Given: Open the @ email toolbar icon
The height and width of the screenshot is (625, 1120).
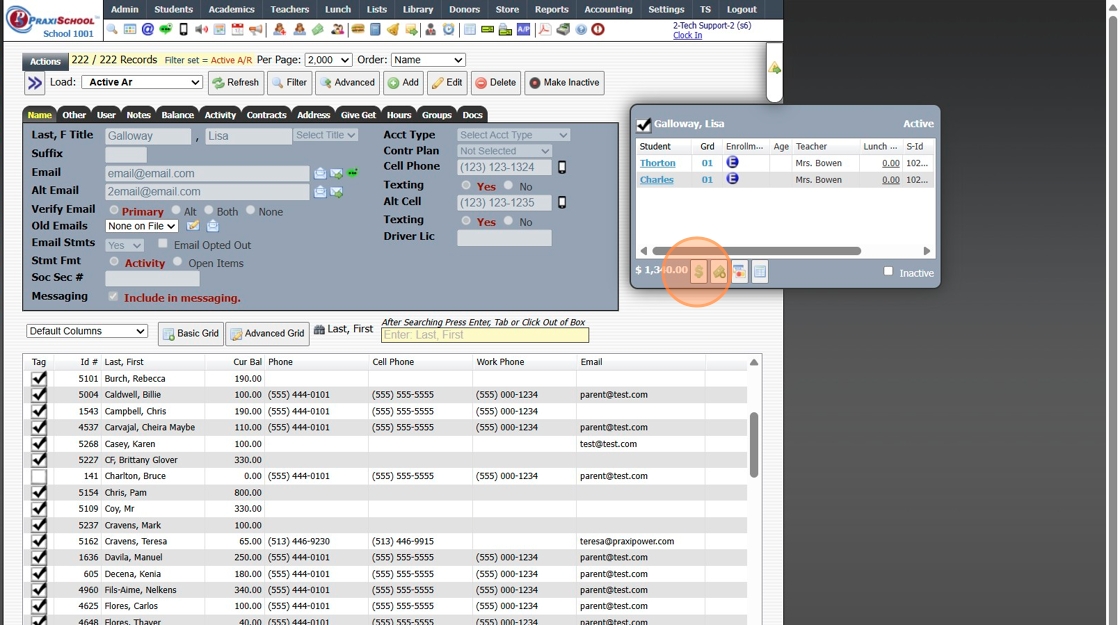Looking at the screenshot, I should 148,30.
